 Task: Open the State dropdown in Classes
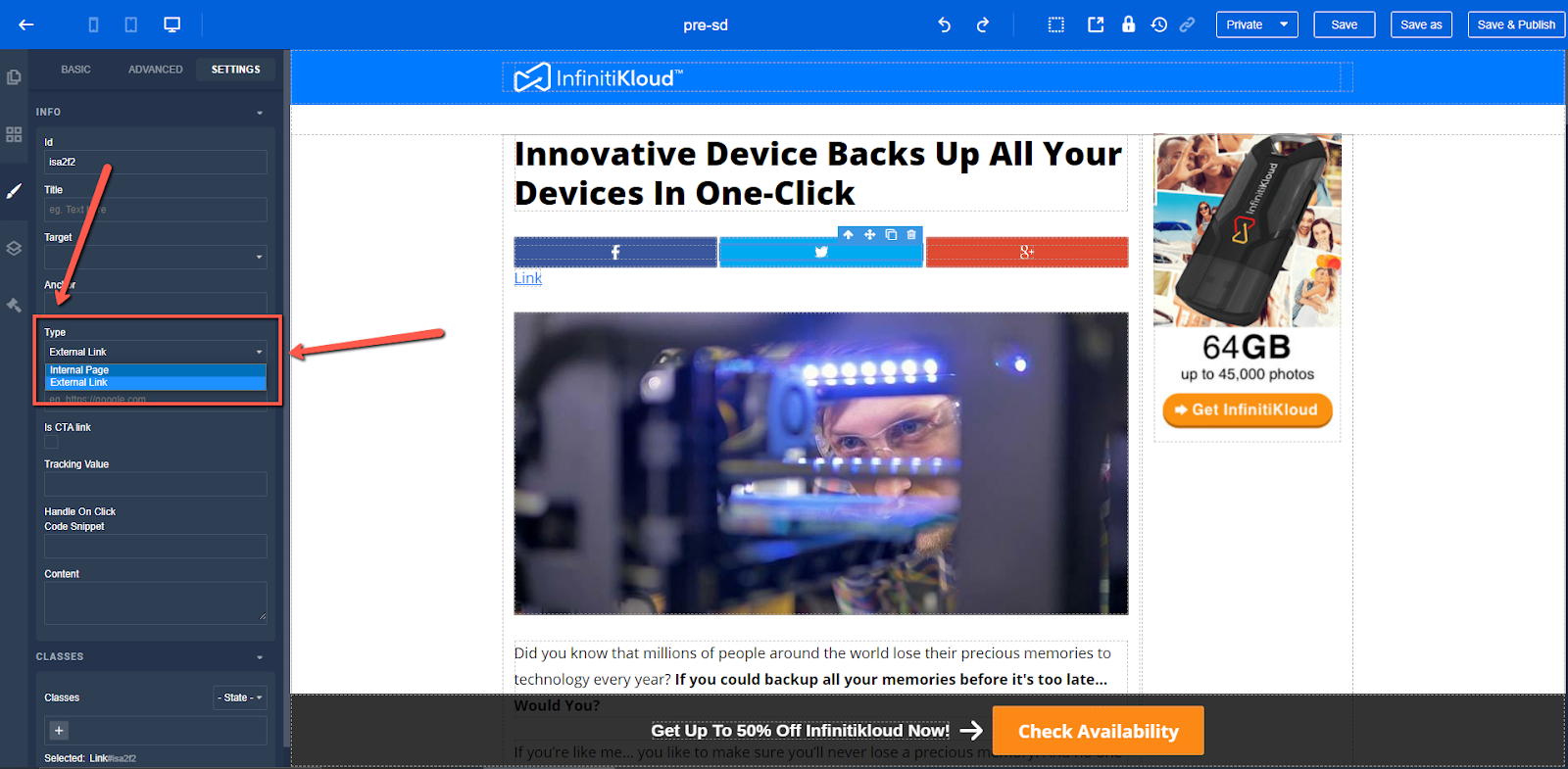point(240,697)
